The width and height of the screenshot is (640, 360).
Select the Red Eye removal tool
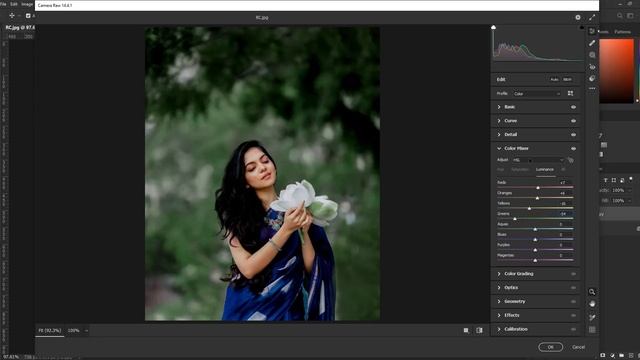point(592,67)
